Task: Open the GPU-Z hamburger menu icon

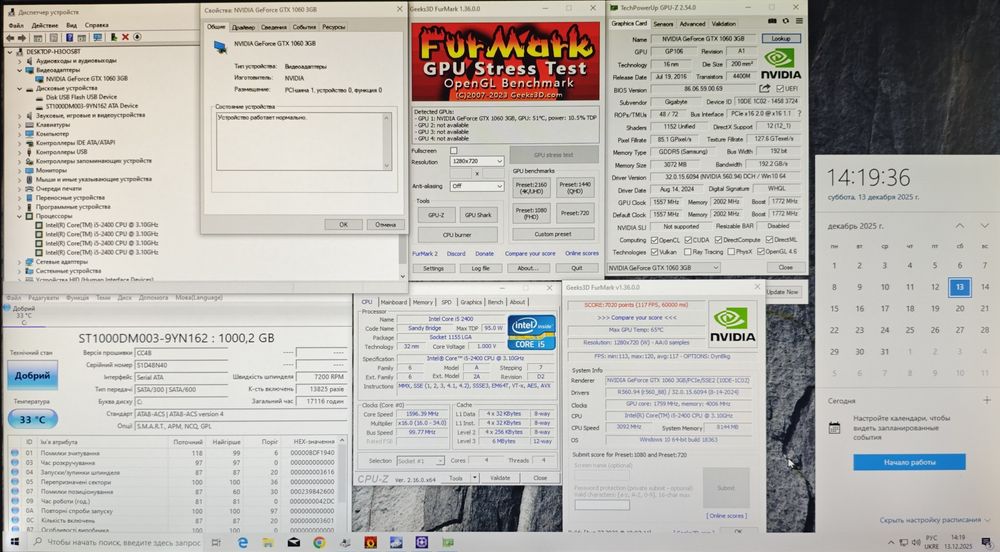Action: pyautogui.click(x=798, y=21)
